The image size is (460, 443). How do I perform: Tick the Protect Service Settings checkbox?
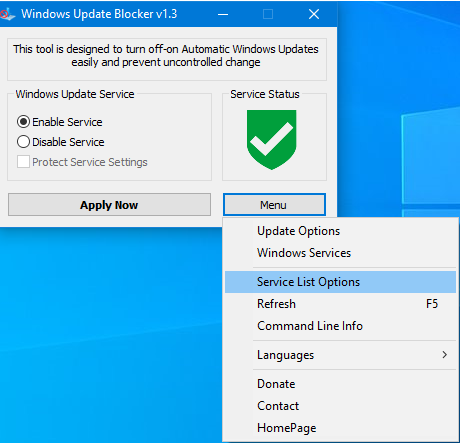(x=23, y=162)
